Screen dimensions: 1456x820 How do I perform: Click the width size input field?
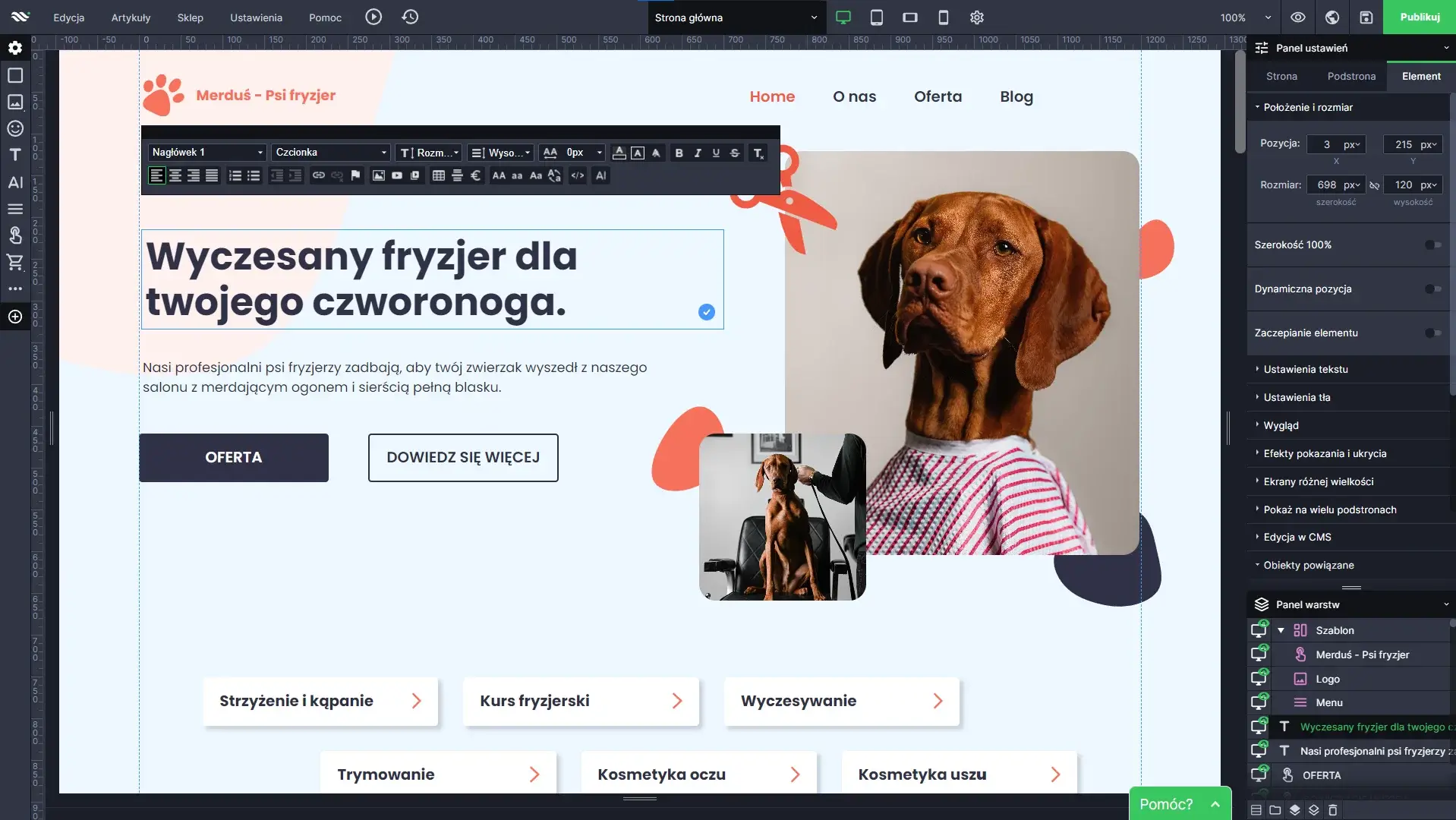(x=1327, y=184)
